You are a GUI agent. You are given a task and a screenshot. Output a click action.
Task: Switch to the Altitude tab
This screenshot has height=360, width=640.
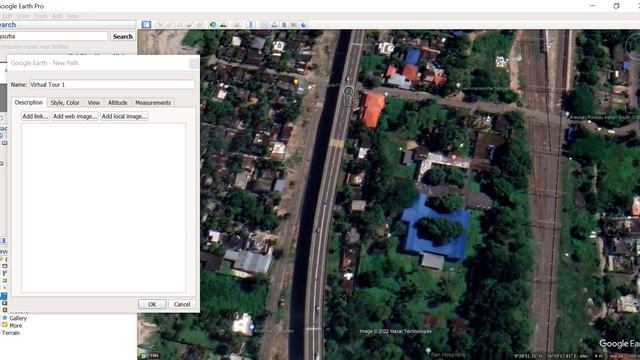118,103
